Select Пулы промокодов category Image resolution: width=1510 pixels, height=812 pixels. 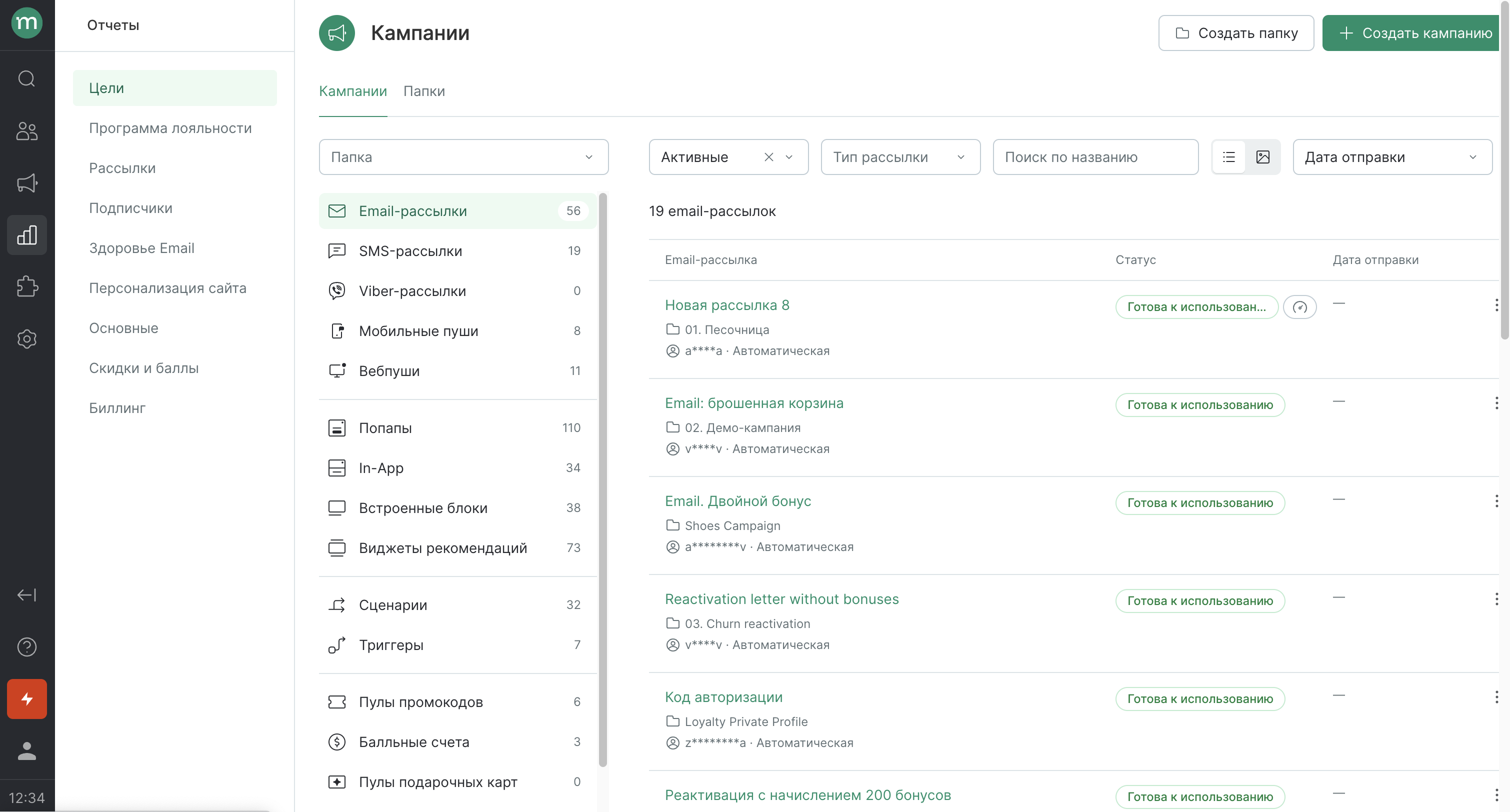457,702
